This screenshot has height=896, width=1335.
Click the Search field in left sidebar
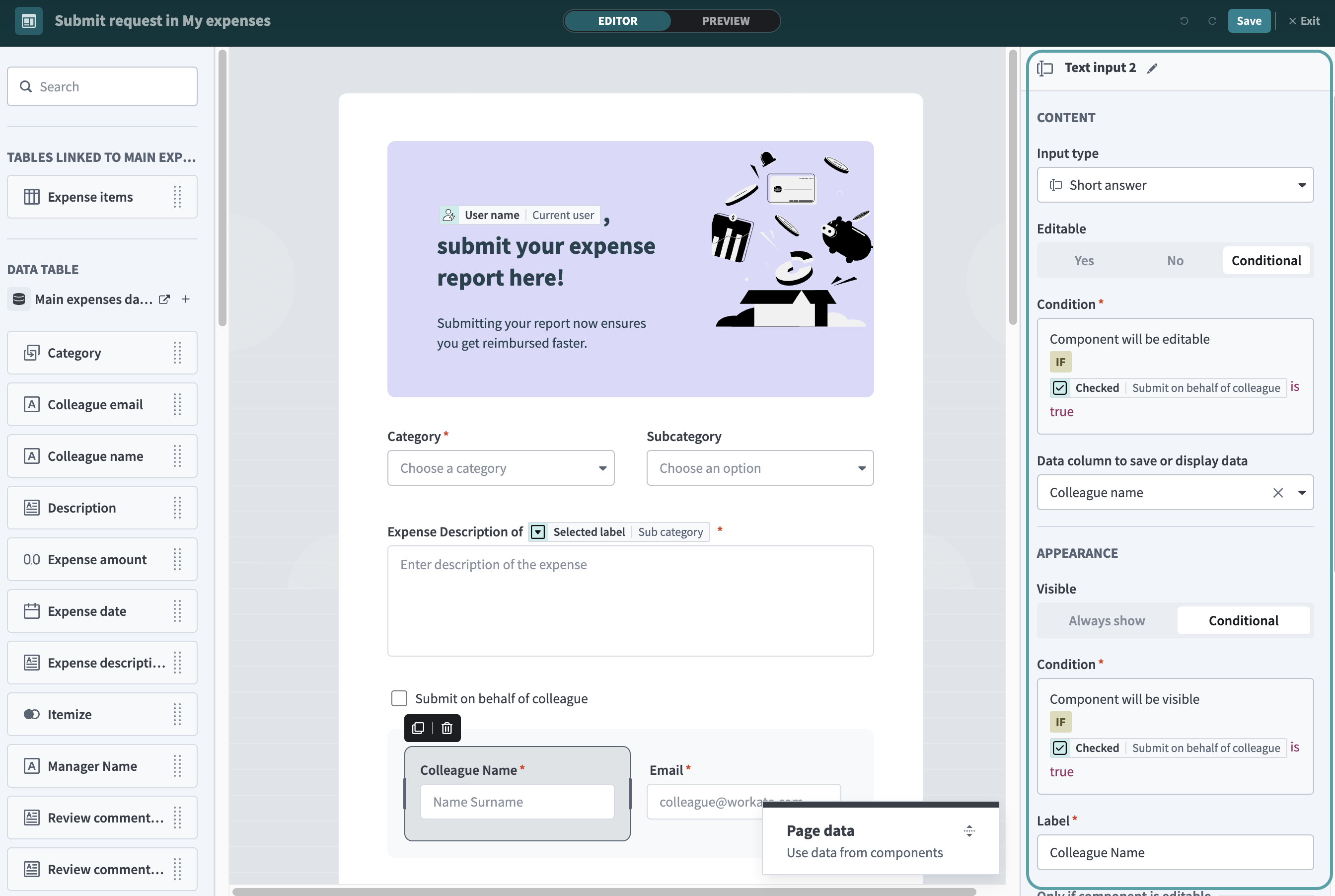click(103, 87)
